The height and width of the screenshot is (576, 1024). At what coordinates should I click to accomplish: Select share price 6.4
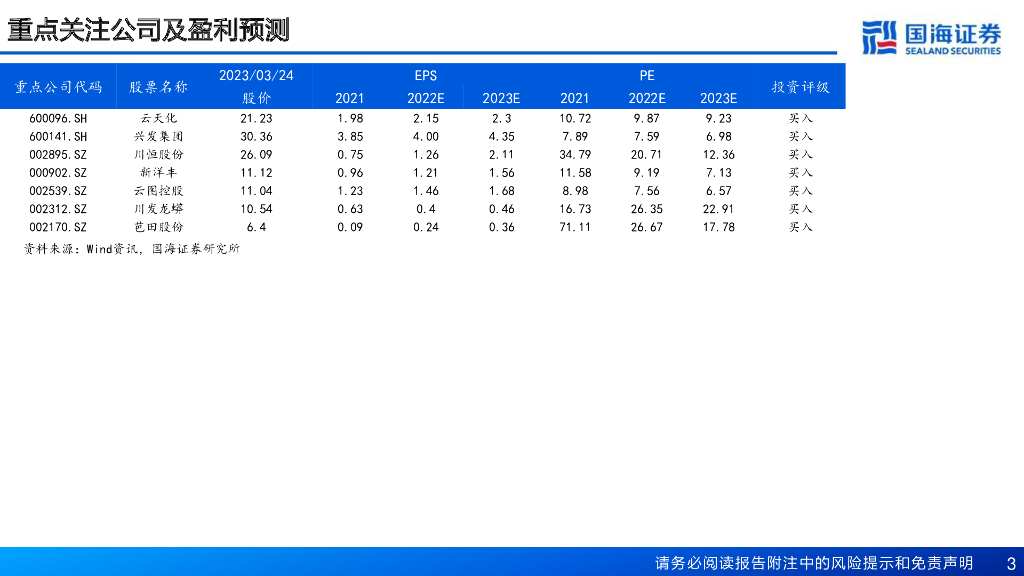click(x=256, y=227)
